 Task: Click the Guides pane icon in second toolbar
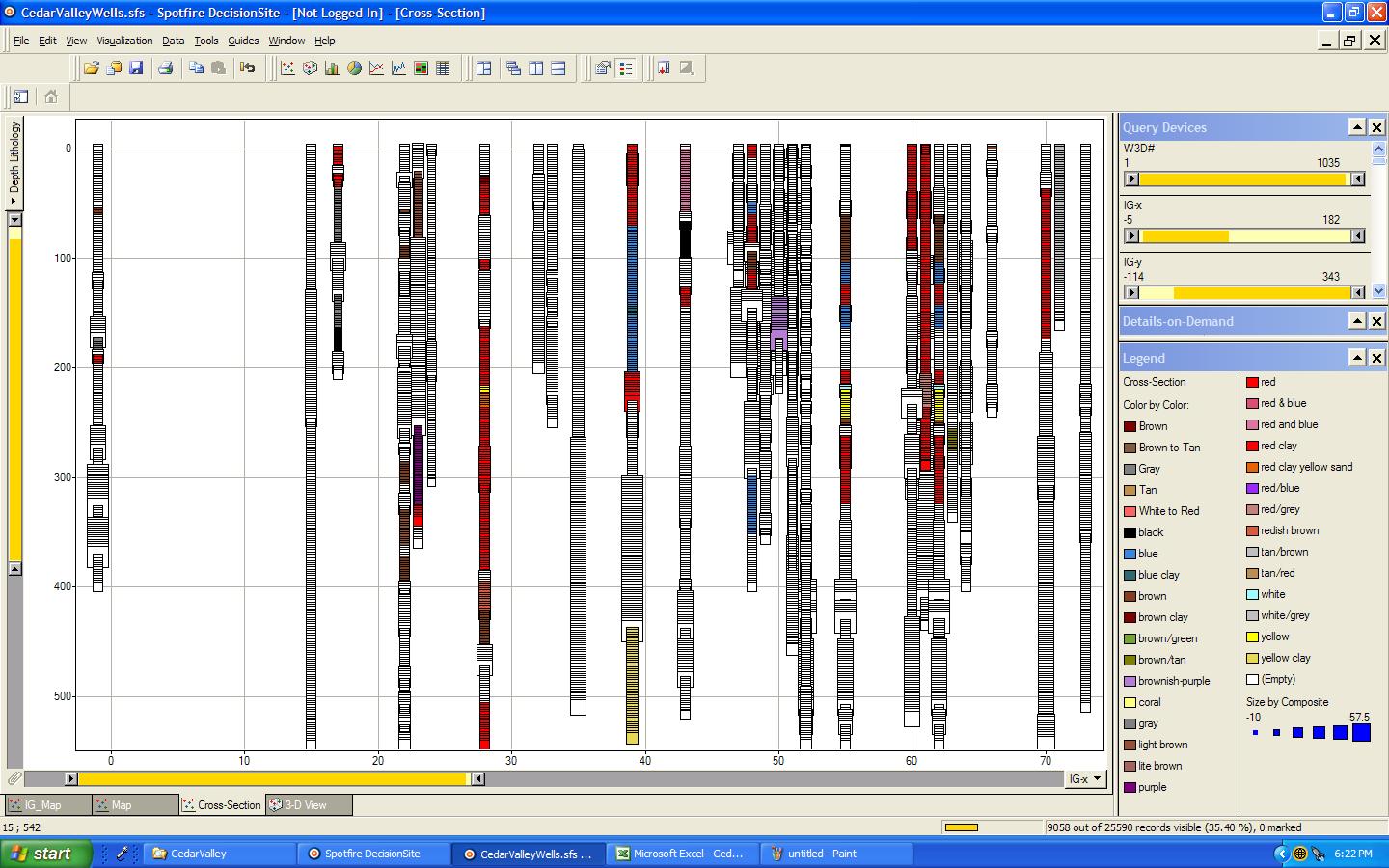click(21, 96)
